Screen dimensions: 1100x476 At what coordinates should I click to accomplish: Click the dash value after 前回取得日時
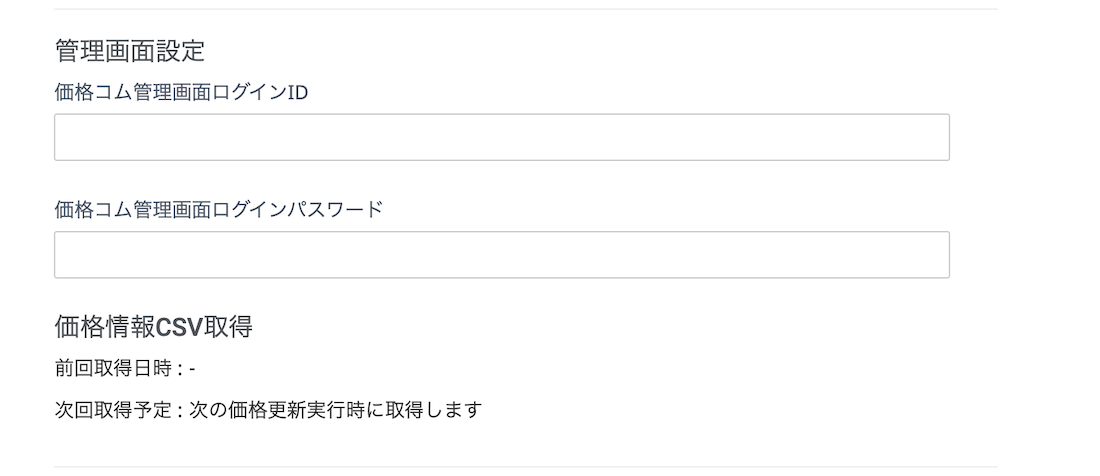[191, 369]
